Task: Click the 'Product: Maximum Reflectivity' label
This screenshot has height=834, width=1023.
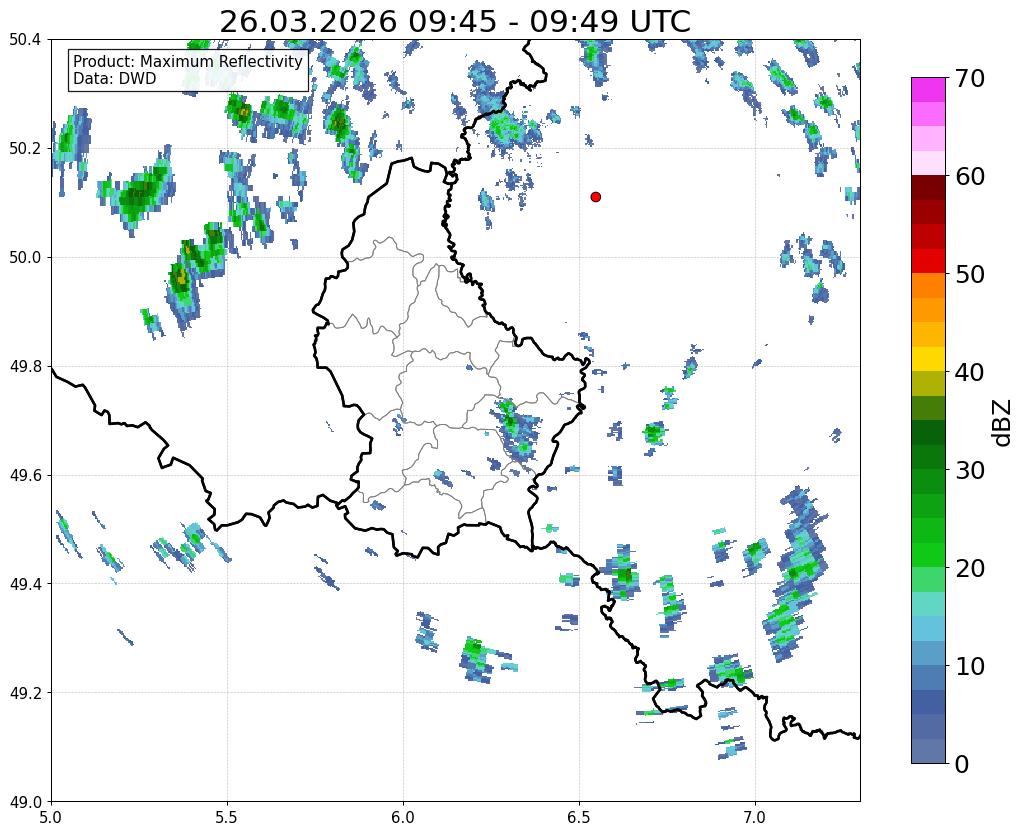Action: (x=188, y=61)
